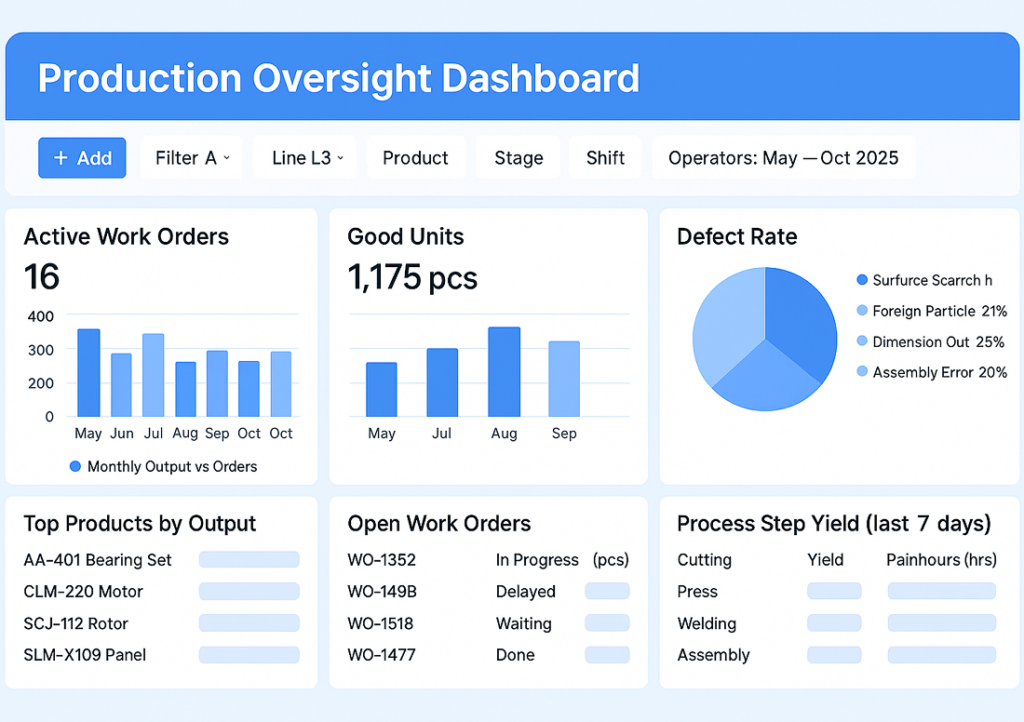1024x722 pixels.
Task: Select the Assembly Error 20% legend dot
Action: click(x=862, y=372)
